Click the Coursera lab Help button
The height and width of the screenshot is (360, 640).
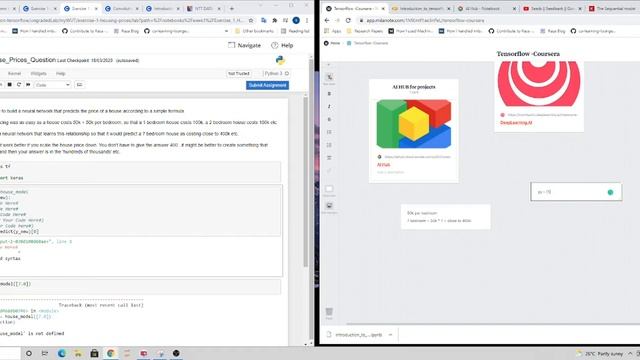(282, 45)
